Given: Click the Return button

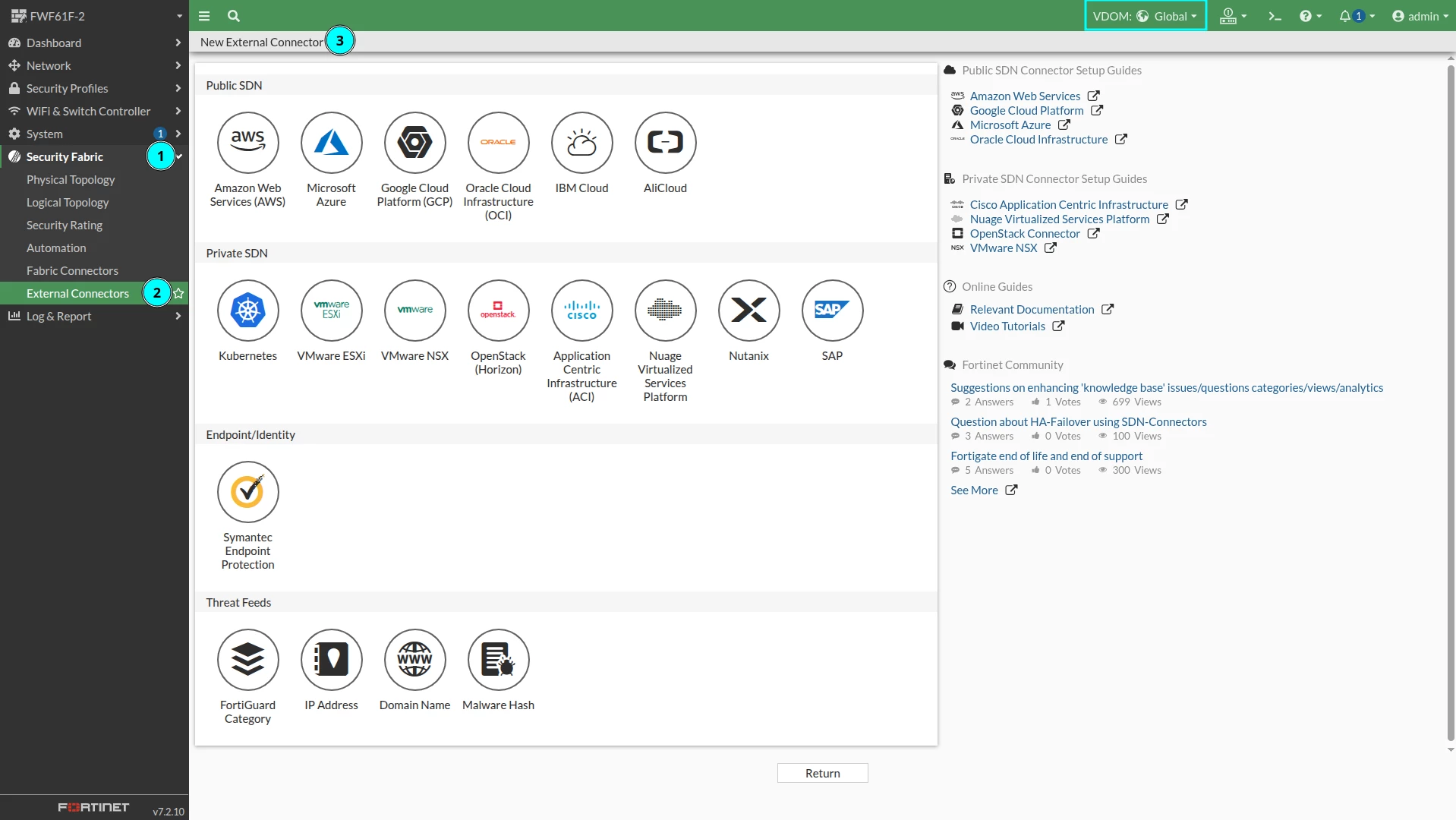Looking at the screenshot, I should pos(823,773).
